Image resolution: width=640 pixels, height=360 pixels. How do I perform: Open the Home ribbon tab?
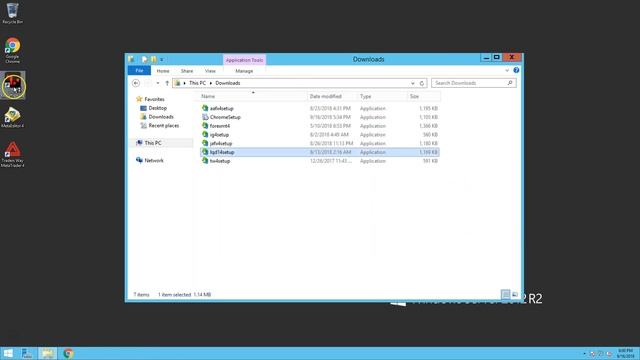163,71
